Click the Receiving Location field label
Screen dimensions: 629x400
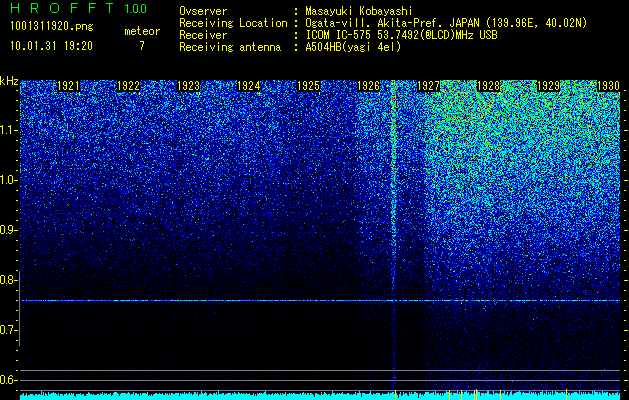click(233, 23)
